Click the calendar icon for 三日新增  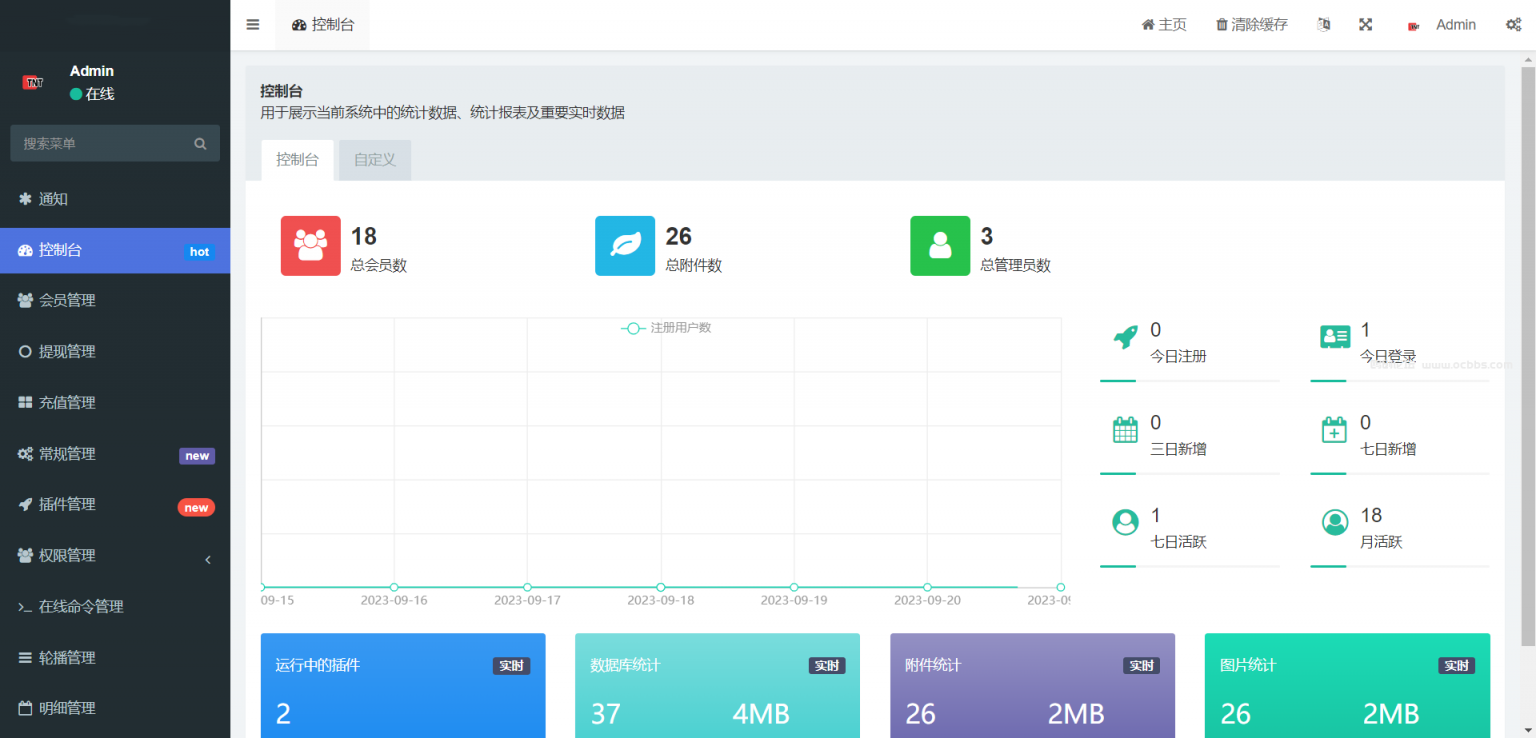(1126, 430)
